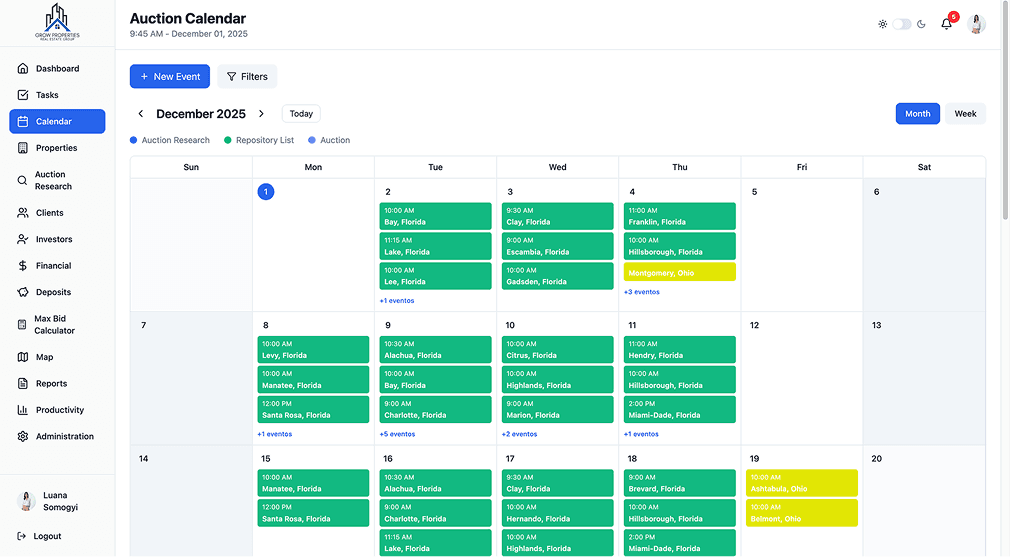The image size is (1010, 557).
Task: Open the notifications bell icon
Action: 946,24
